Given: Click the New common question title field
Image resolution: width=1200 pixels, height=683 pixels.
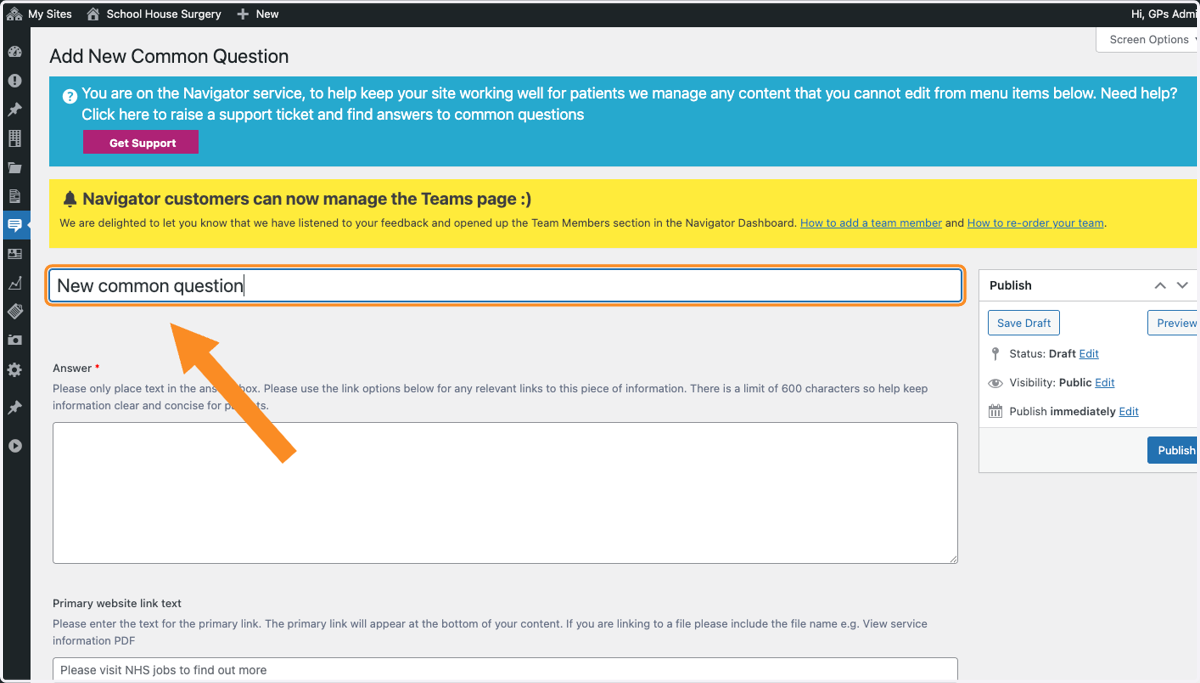Looking at the screenshot, I should click(505, 285).
